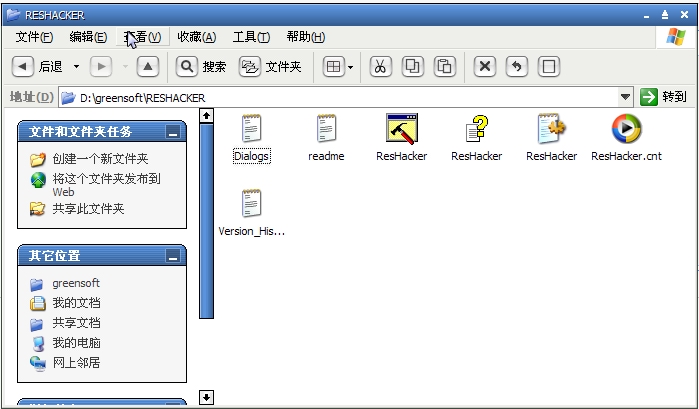
Task: Click the 创建一个新文件夹 folder icon
Action: coord(38,159)
